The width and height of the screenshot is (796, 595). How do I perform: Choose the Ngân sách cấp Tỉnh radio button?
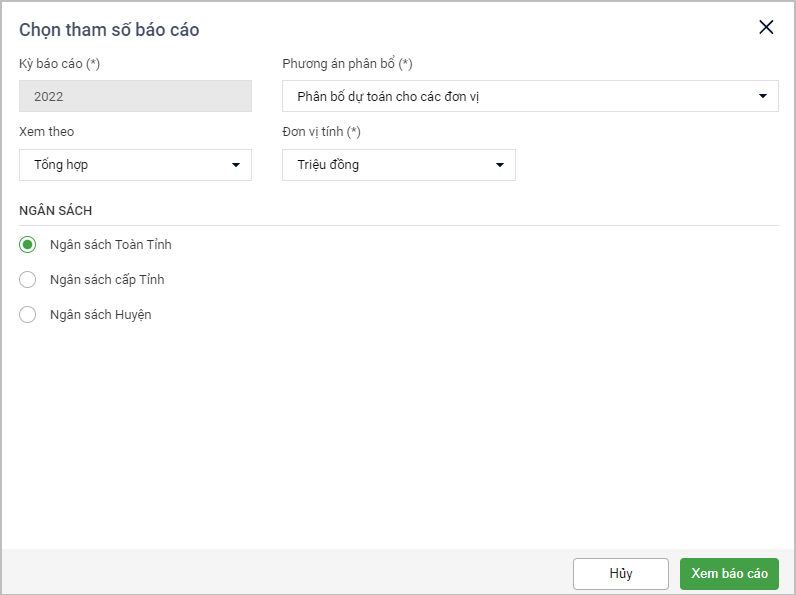tap(28, 280)
